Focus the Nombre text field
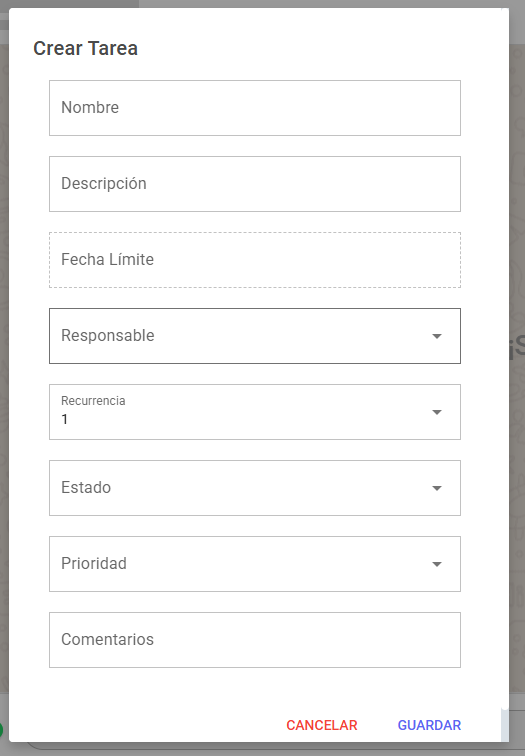525x756 pixels. click(x=255, y=108)
